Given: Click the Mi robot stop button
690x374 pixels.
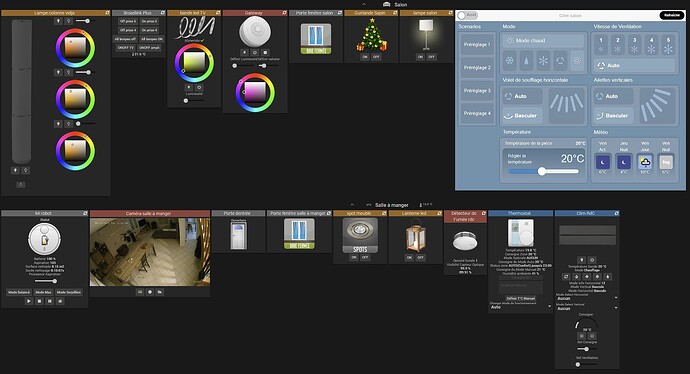Looking at the screenshot, I should (x=39, y=301).
